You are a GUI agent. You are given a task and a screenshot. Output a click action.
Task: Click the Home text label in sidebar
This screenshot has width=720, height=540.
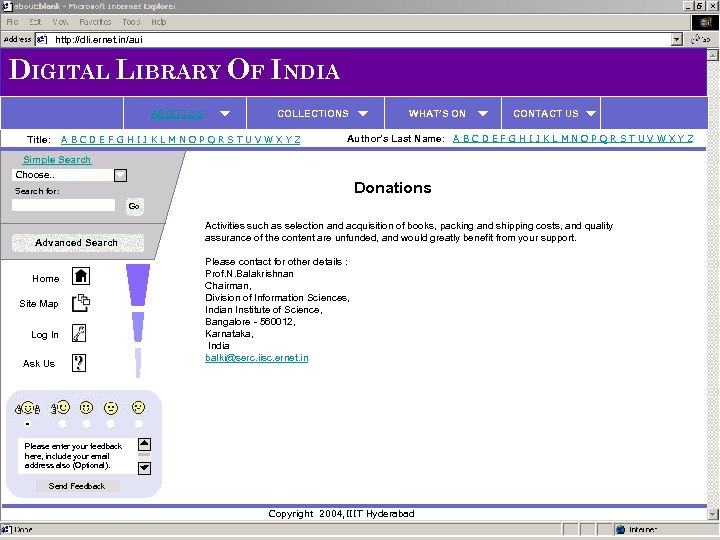(x=45, y=279)
